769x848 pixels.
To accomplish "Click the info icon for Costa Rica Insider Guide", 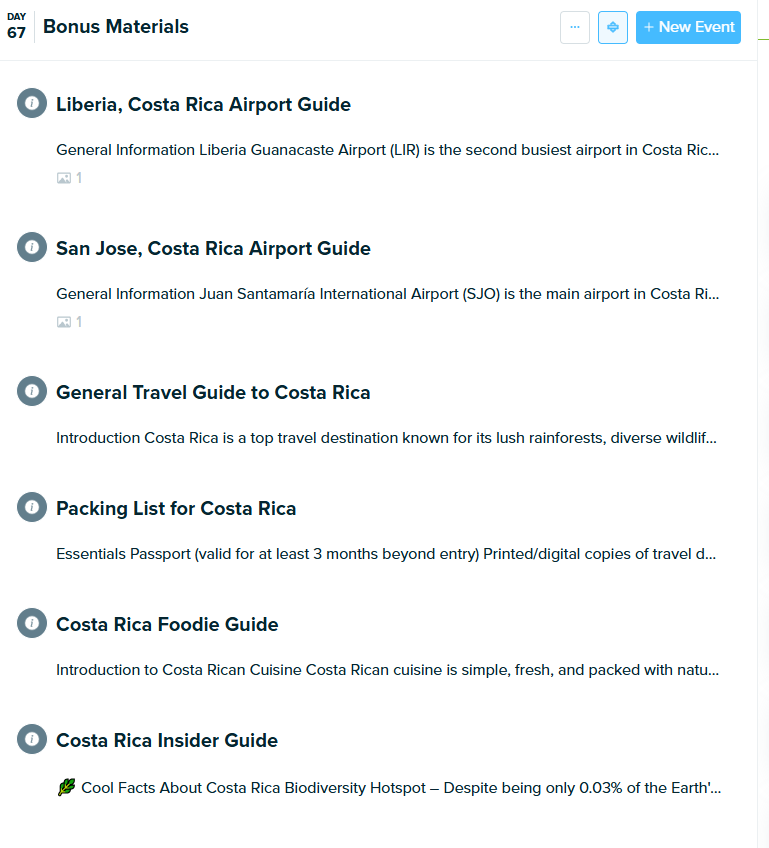I will tap(31, 738).
